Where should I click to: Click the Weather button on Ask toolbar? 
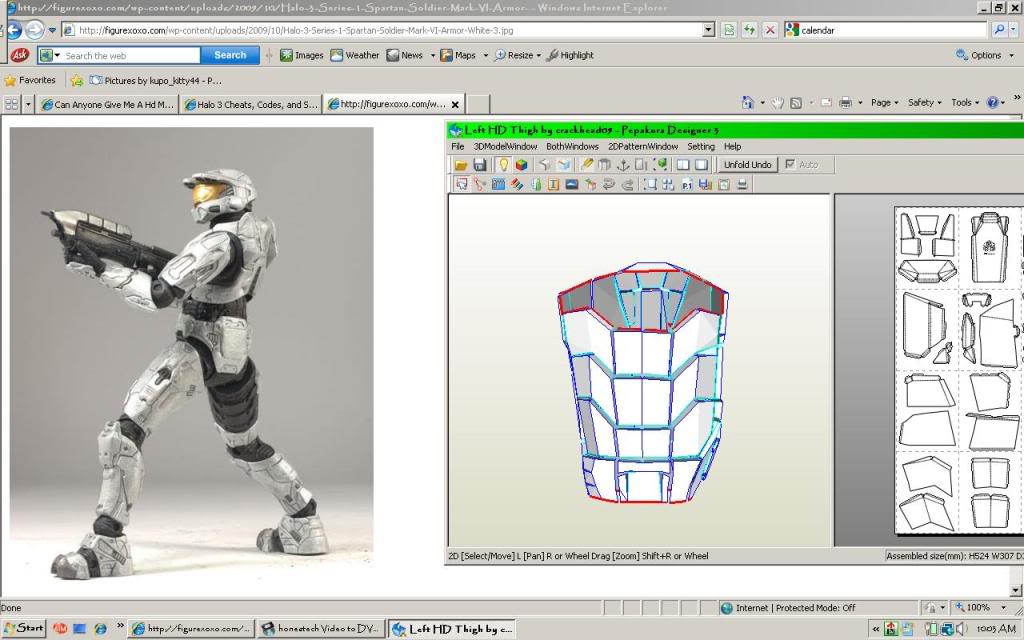[355, 56]
